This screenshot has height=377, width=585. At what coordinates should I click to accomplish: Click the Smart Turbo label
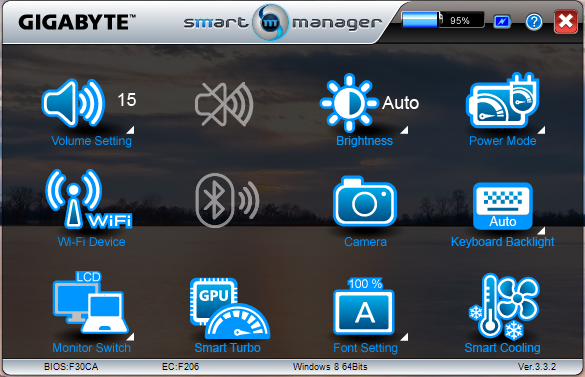pyautogui.click(x=227, y=348)
